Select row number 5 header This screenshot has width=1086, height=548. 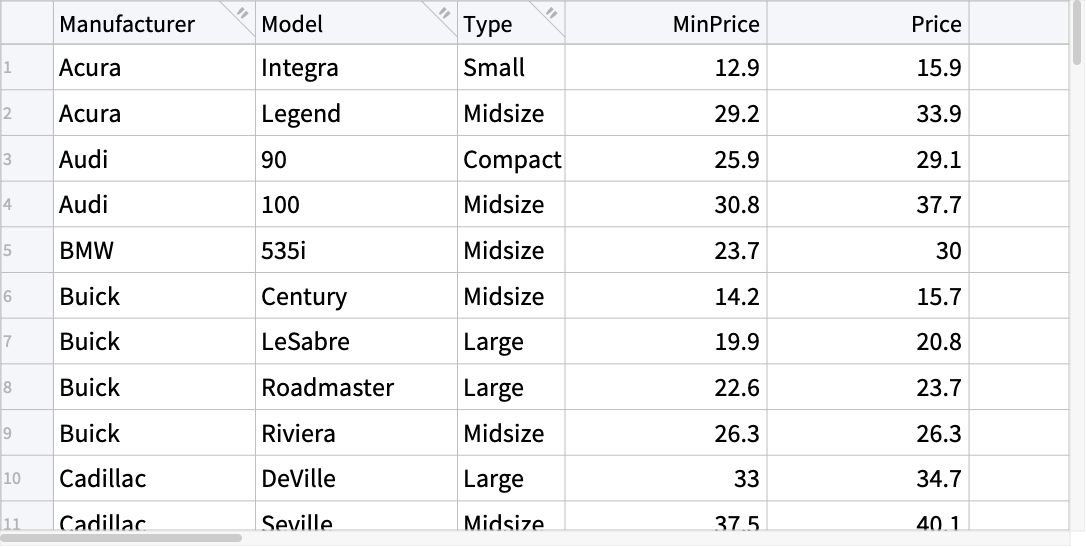point(27,250)
